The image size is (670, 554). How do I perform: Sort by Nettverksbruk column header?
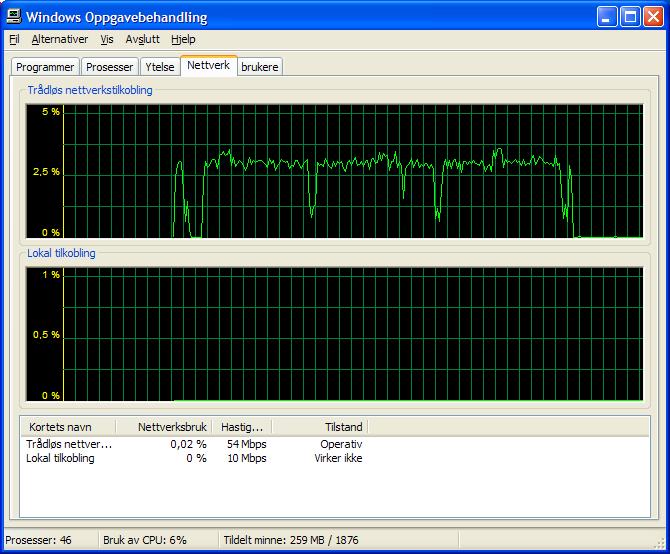(164, 427)
